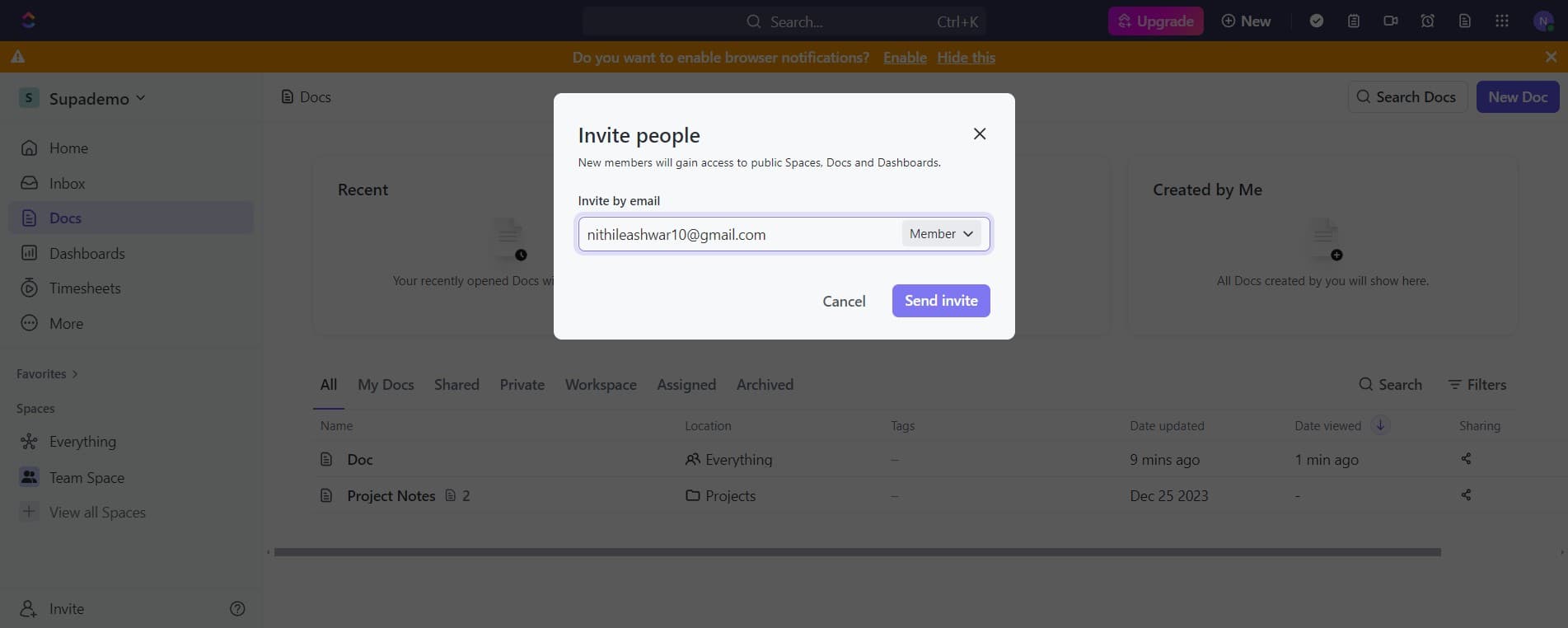Open the reminder alarm clock icon
The width and height of the screenshot is (1568, 628).
point(1428,21)
